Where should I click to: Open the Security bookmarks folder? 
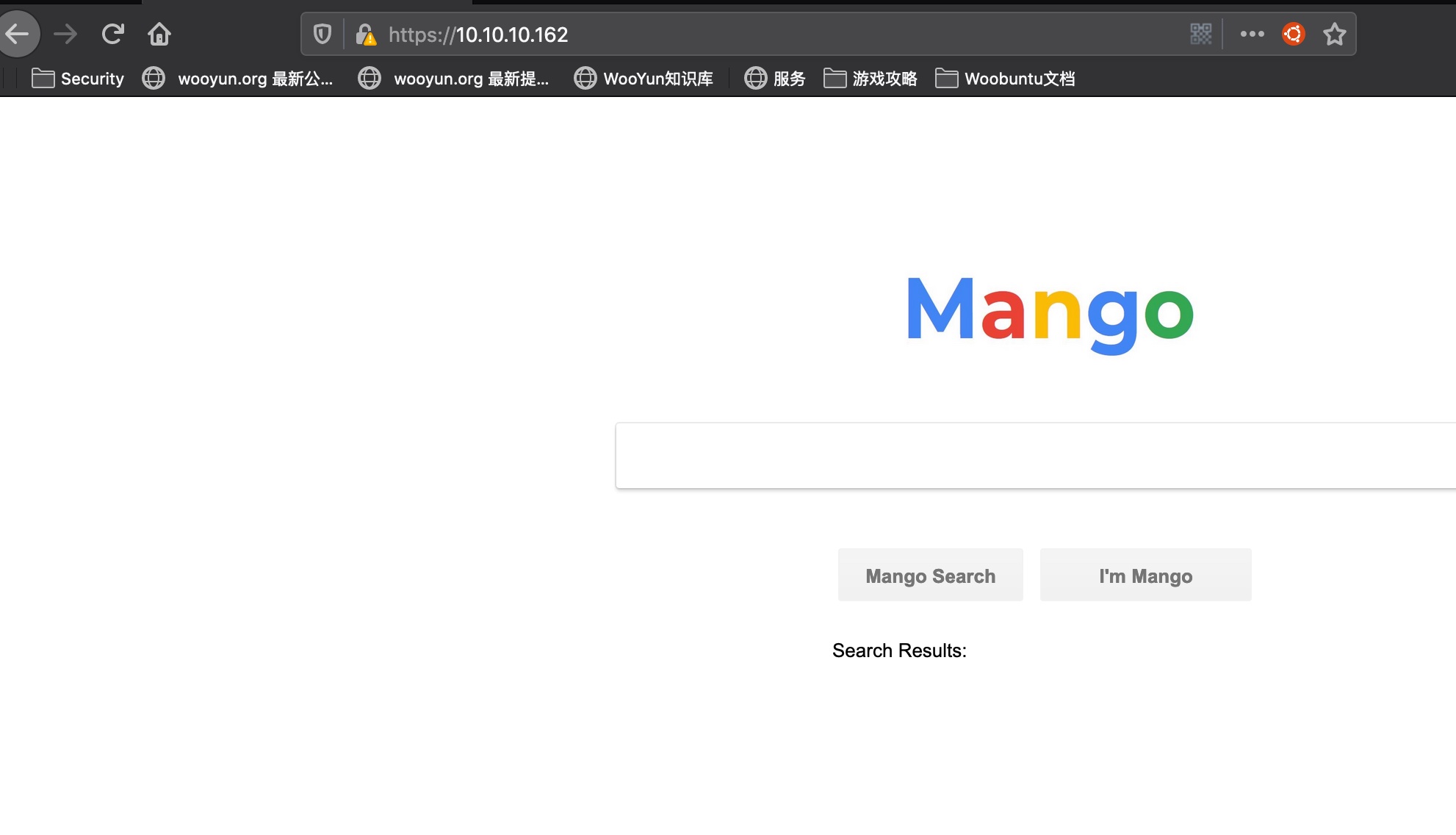coord(78,79)
